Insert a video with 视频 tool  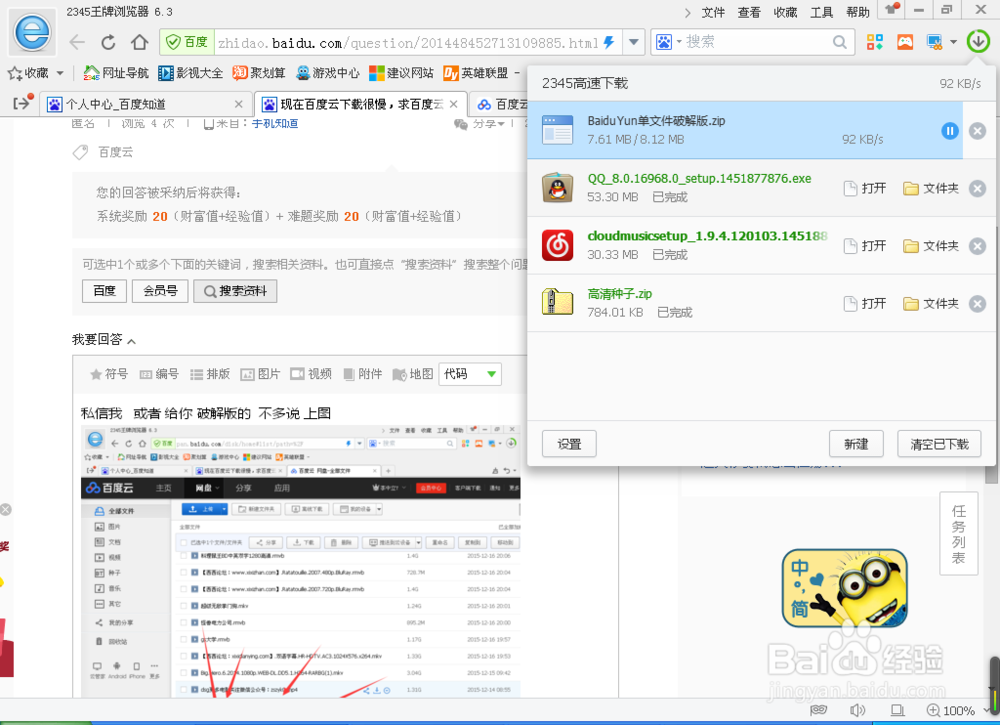tap(311, 374)
